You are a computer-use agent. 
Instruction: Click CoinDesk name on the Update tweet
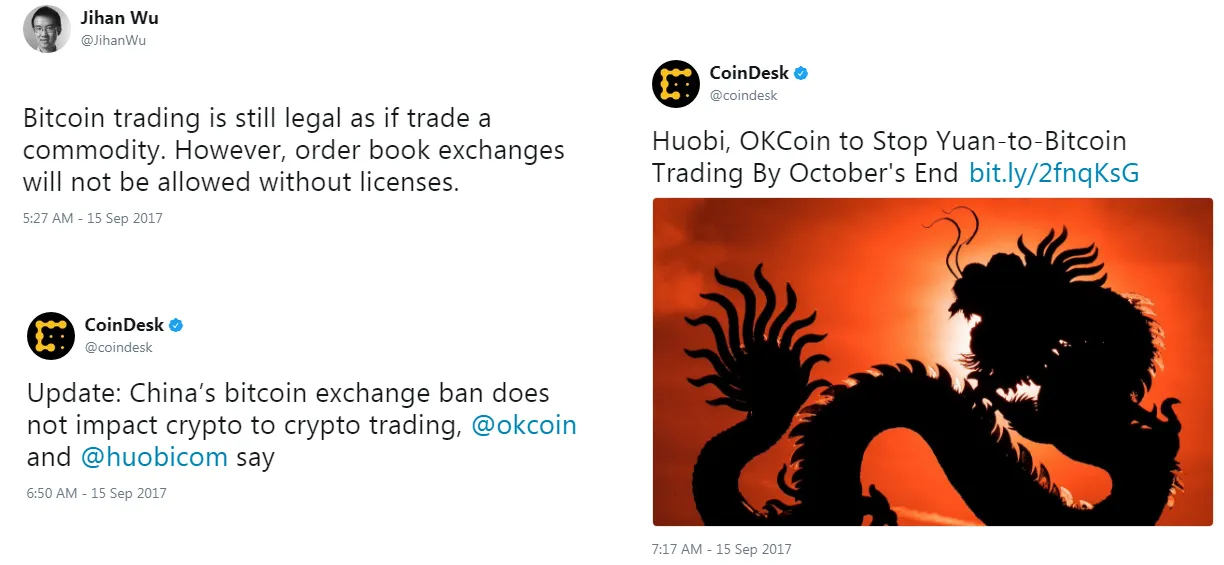point(124,325)
